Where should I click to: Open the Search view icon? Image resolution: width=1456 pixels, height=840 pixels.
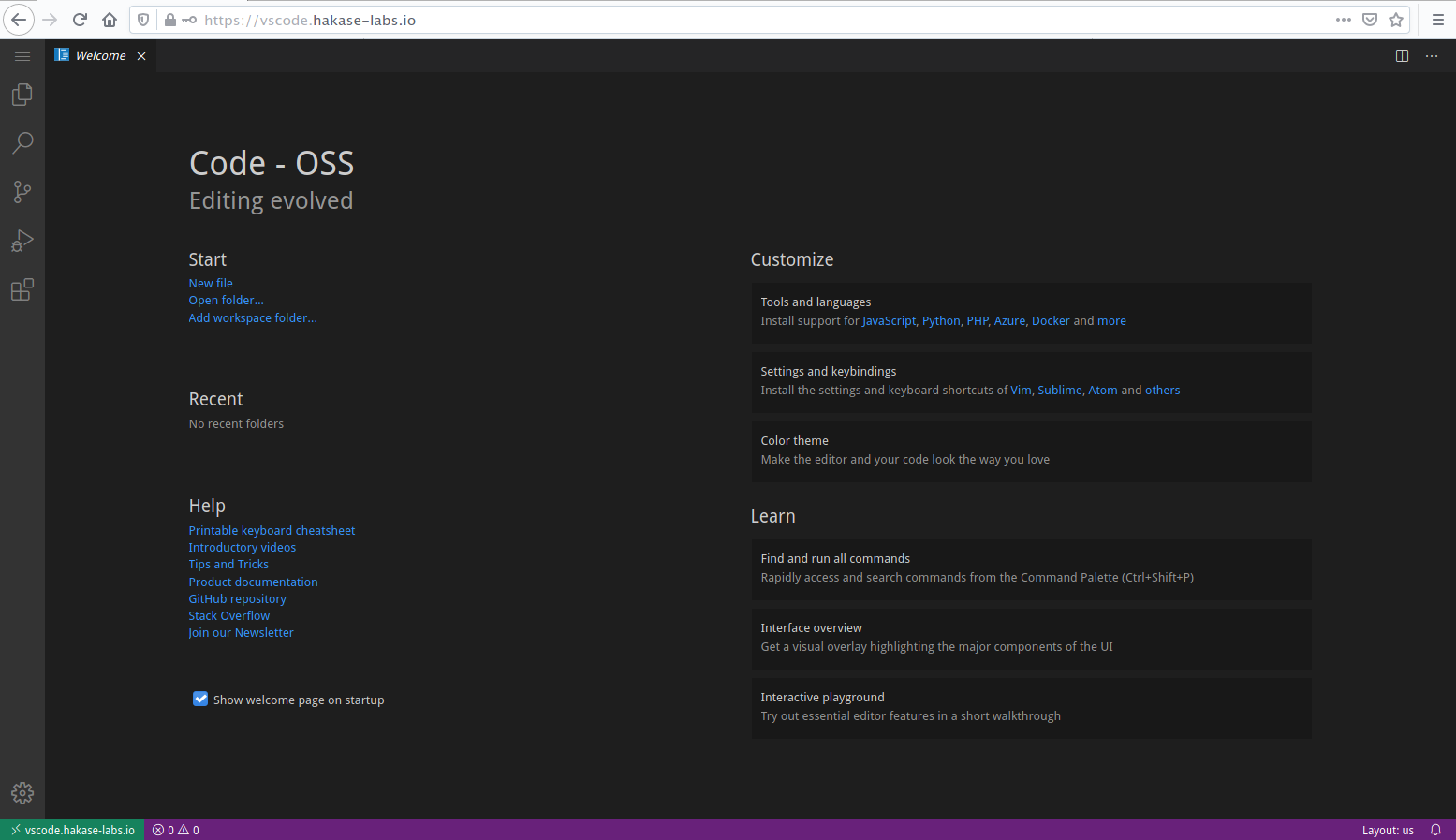[x=22, y=143]
